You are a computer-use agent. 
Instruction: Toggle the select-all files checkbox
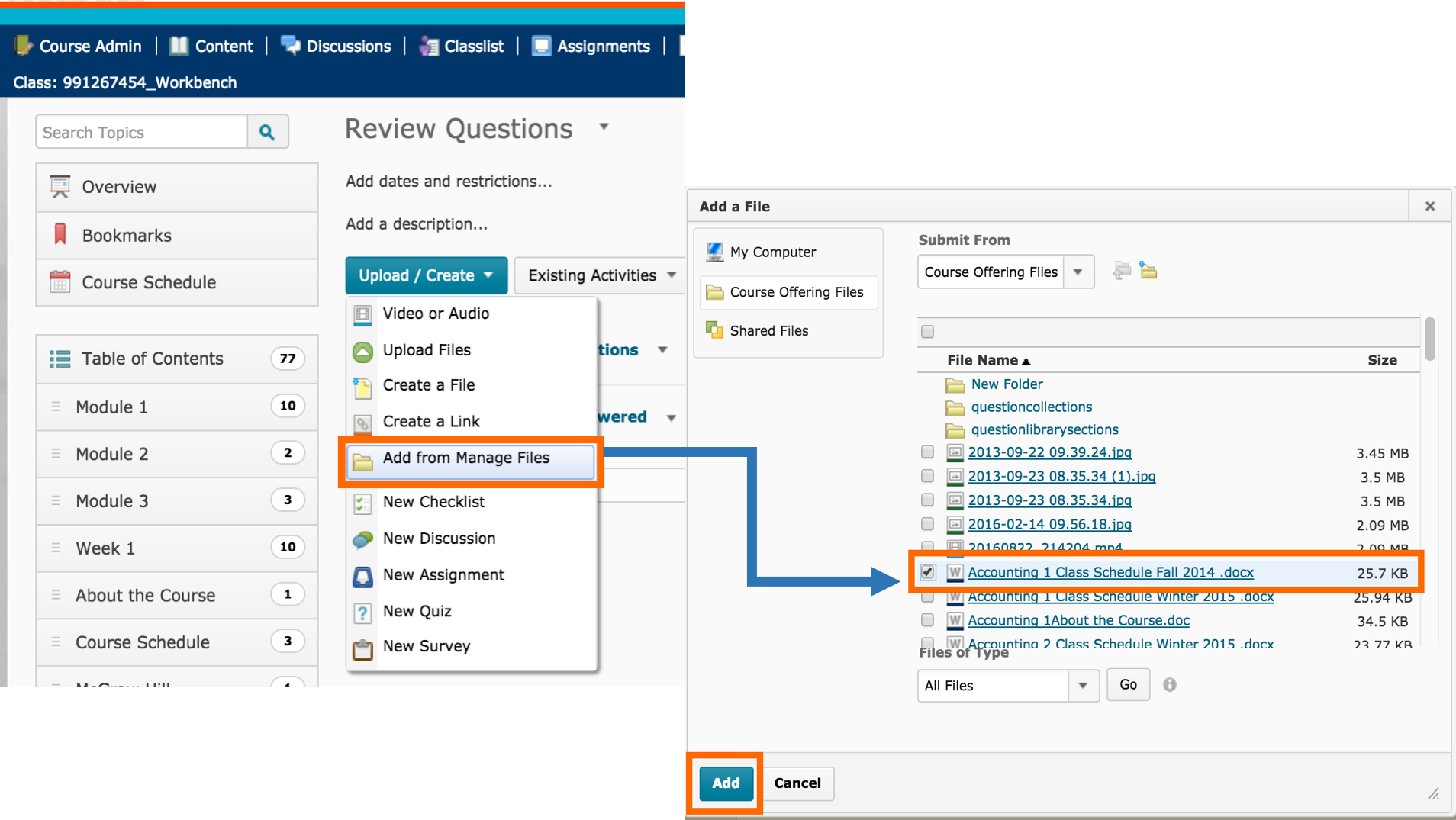click(928, 331)
